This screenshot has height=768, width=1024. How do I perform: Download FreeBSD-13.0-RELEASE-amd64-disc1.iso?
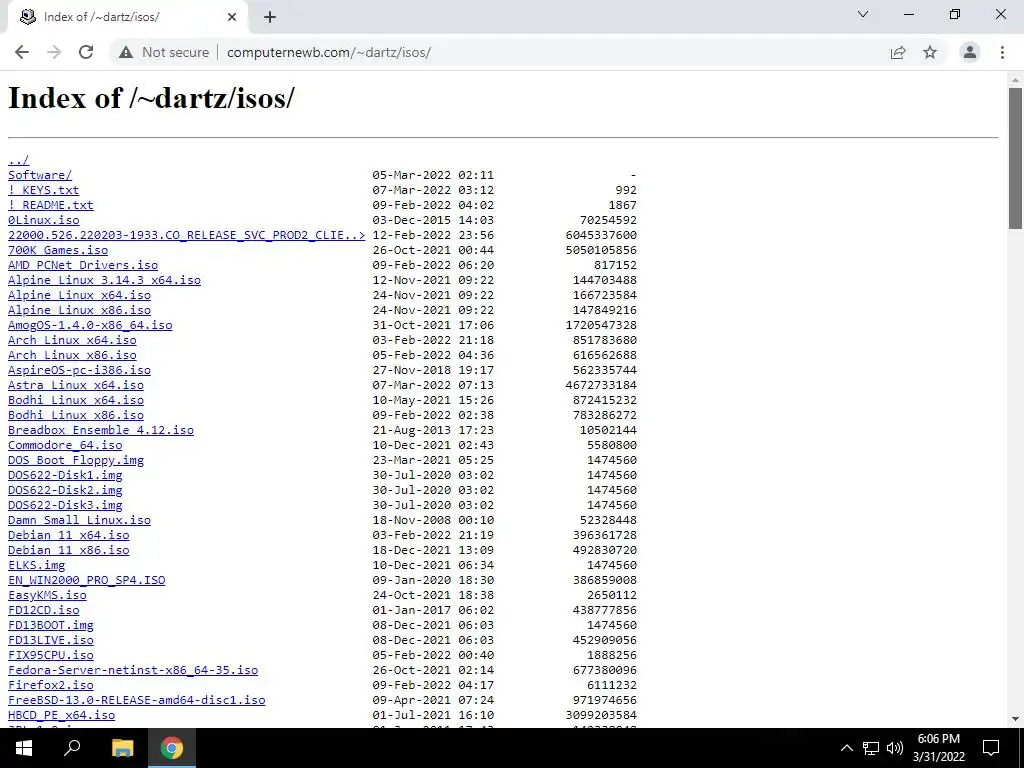(136, 701)
